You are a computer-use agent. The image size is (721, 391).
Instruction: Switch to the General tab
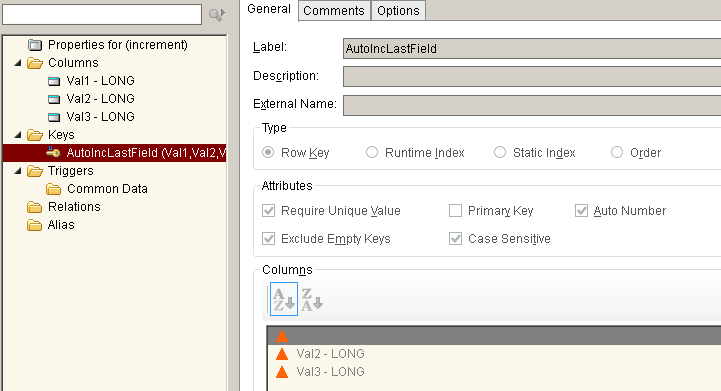tap(269, 9)
